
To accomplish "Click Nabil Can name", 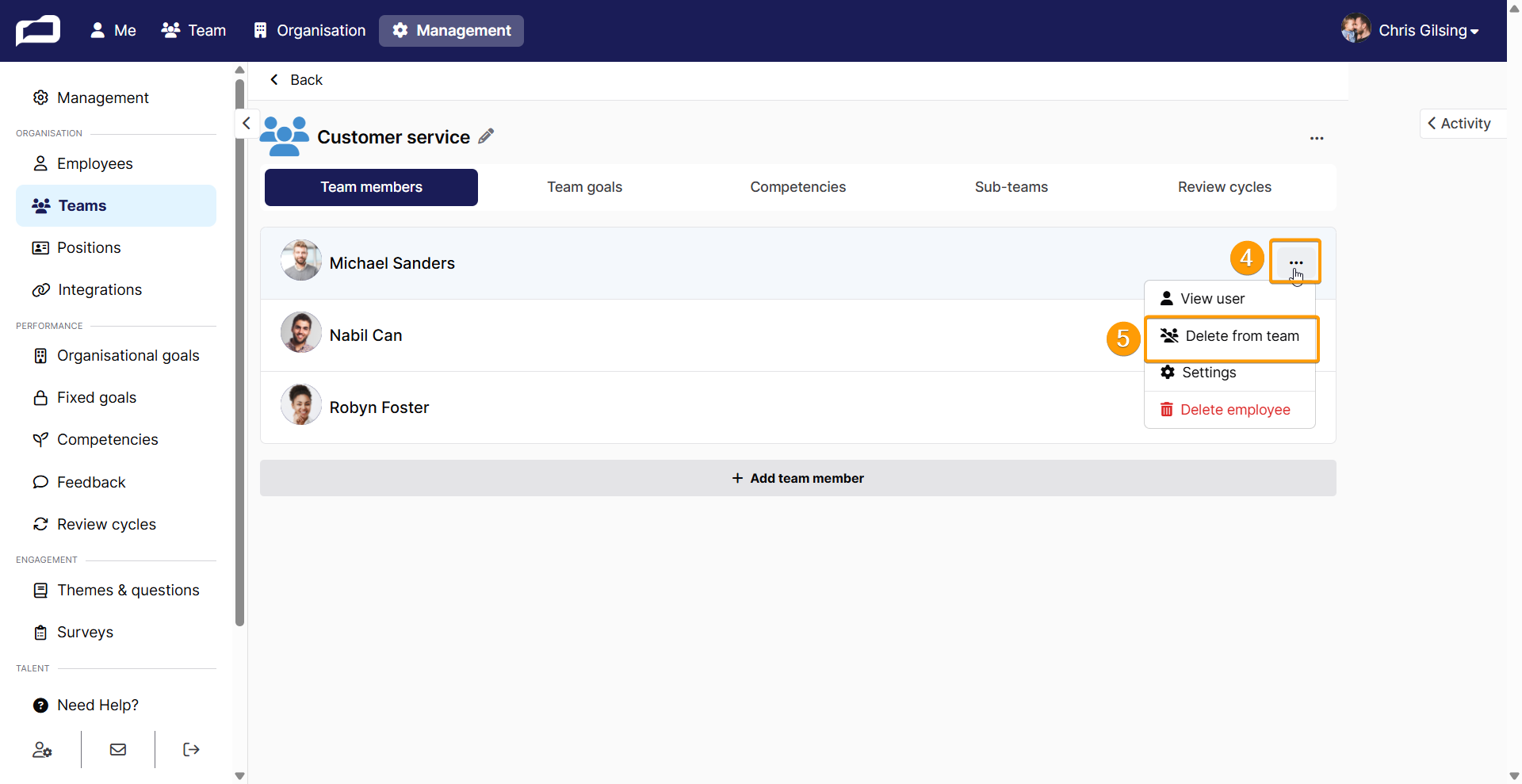I will pyautogui.click(x=365, y=335).
